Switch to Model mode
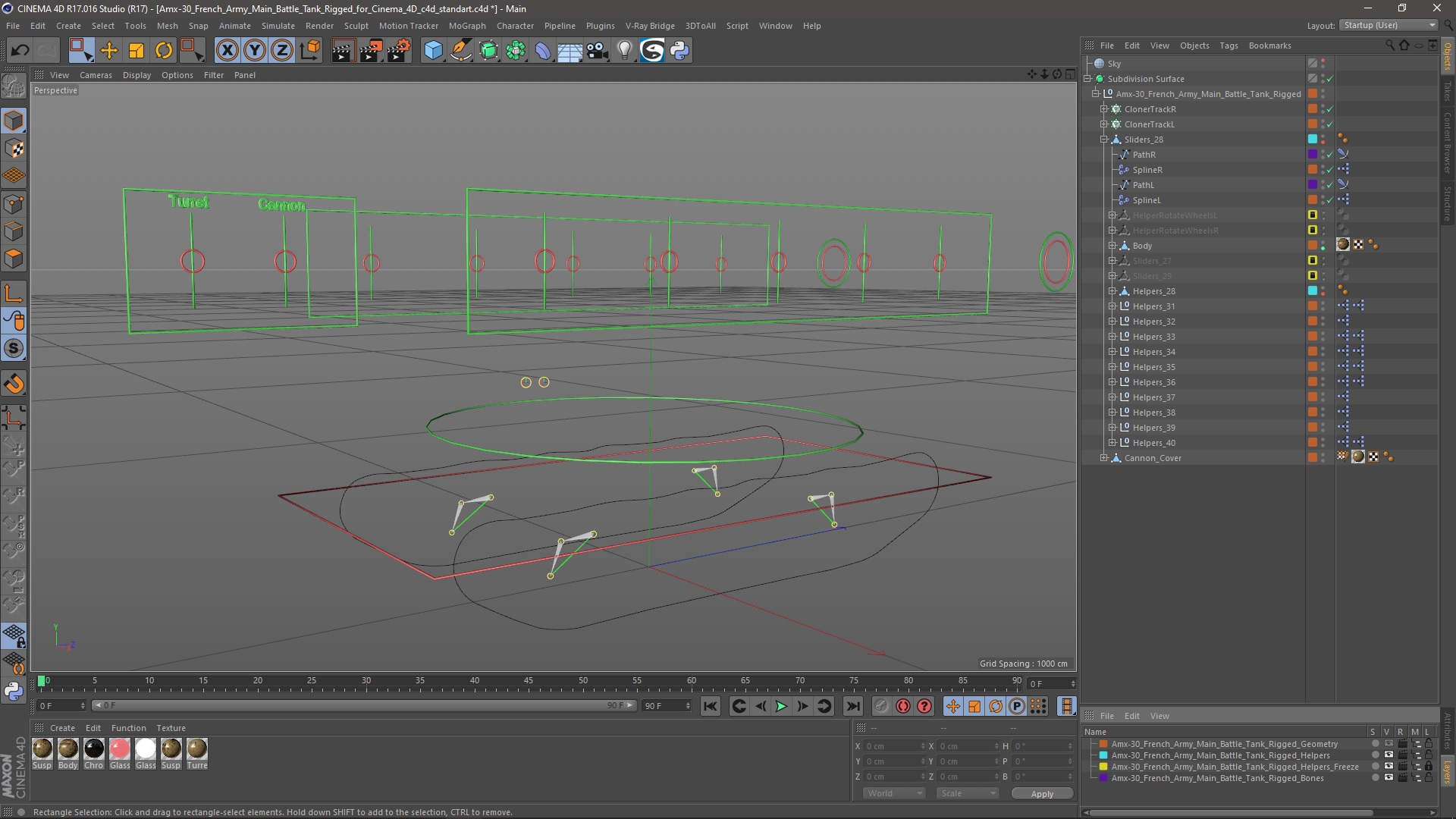 tap(14, 121)
